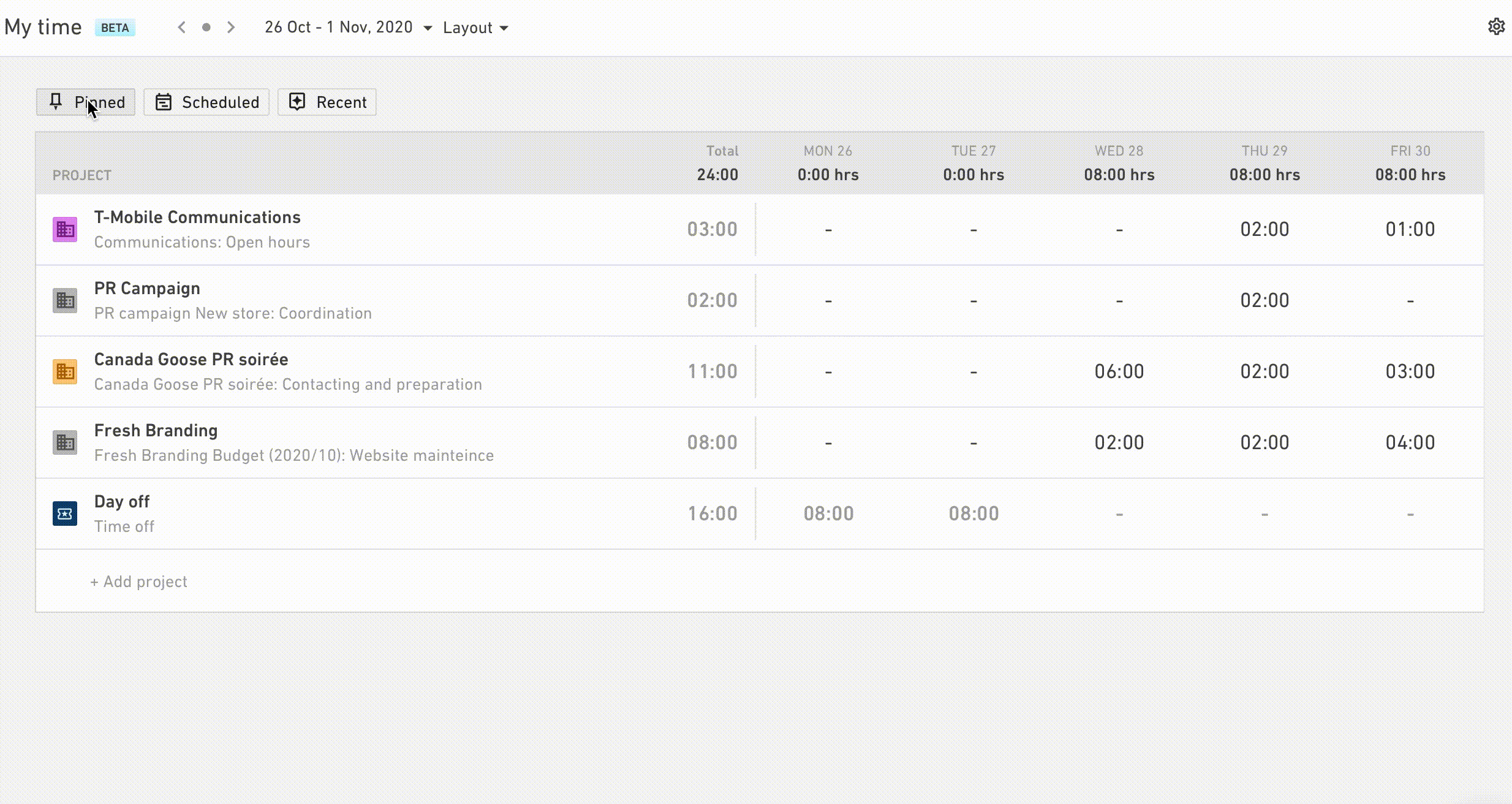Click the WED 28 column header
1512x804 pixels.
(x=1119, y=151)
